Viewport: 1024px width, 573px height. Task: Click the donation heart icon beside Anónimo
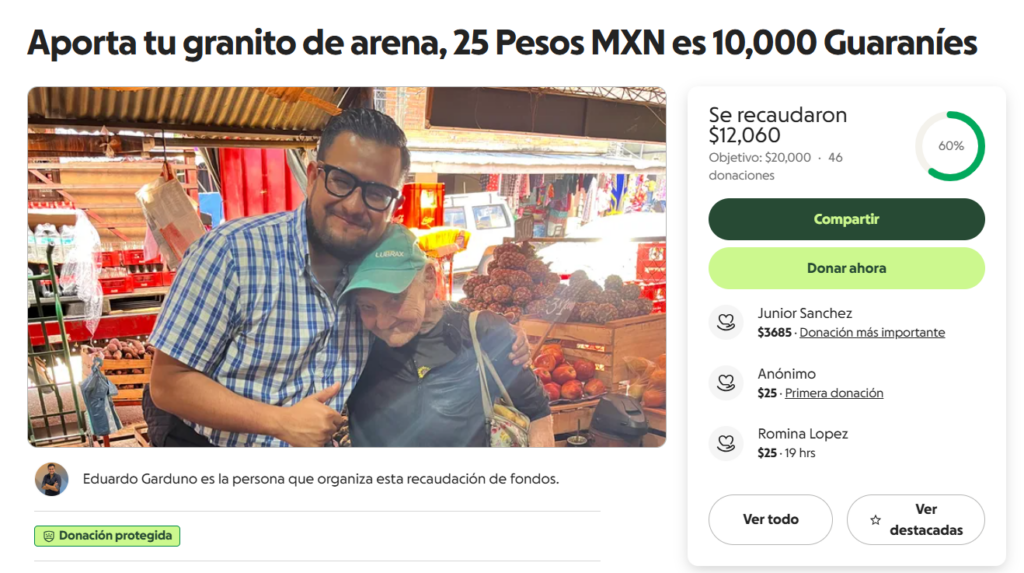point(726,383)
